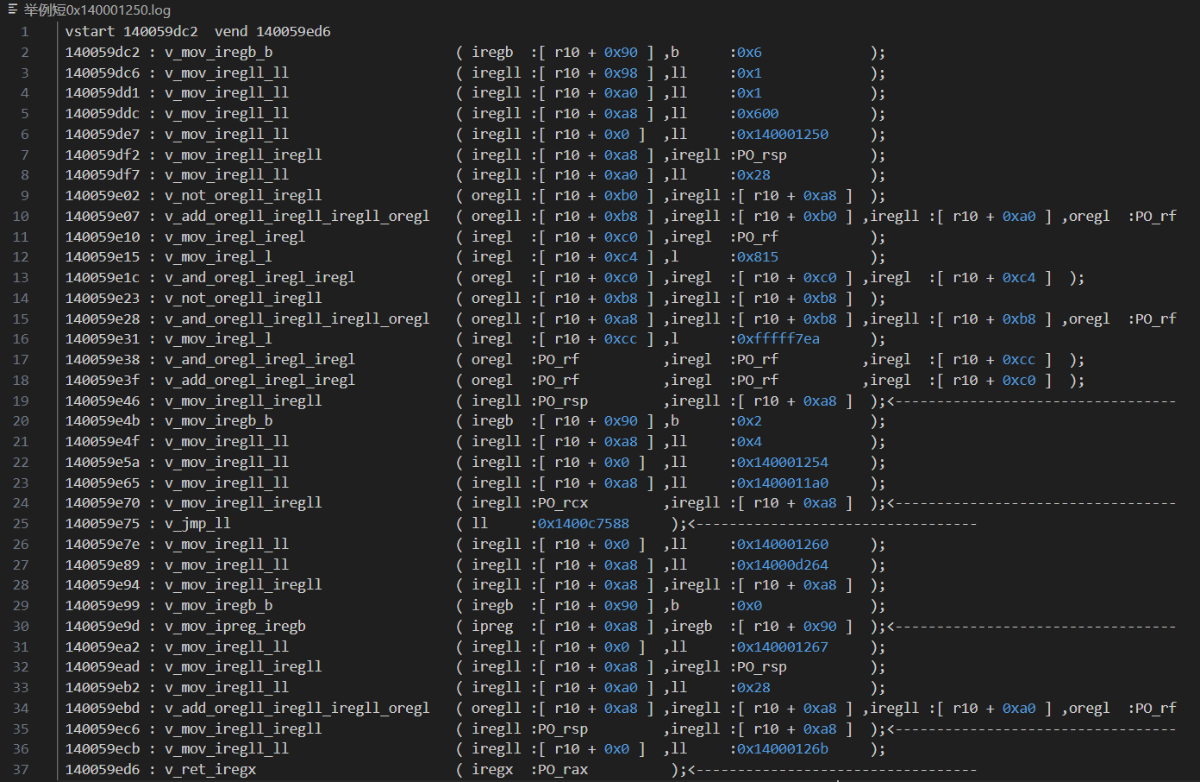This screenshot has height=782, width=1200.
Task: Click the value 0x14000126b on line 36
Action: (x=782, y=748)
